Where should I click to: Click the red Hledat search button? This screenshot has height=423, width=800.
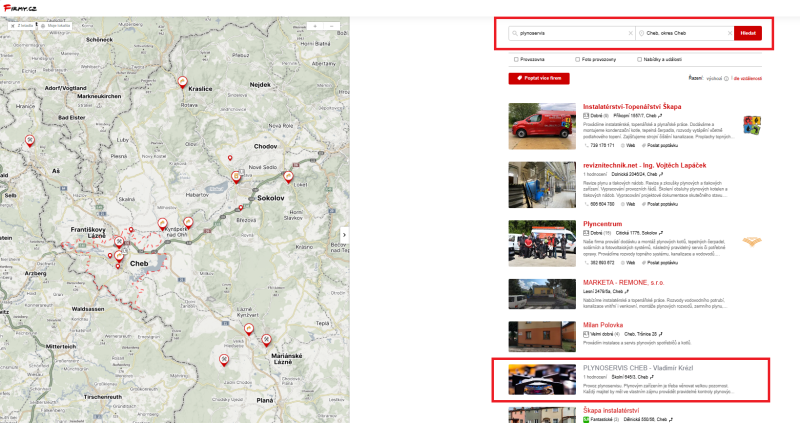tap(748, 33)
